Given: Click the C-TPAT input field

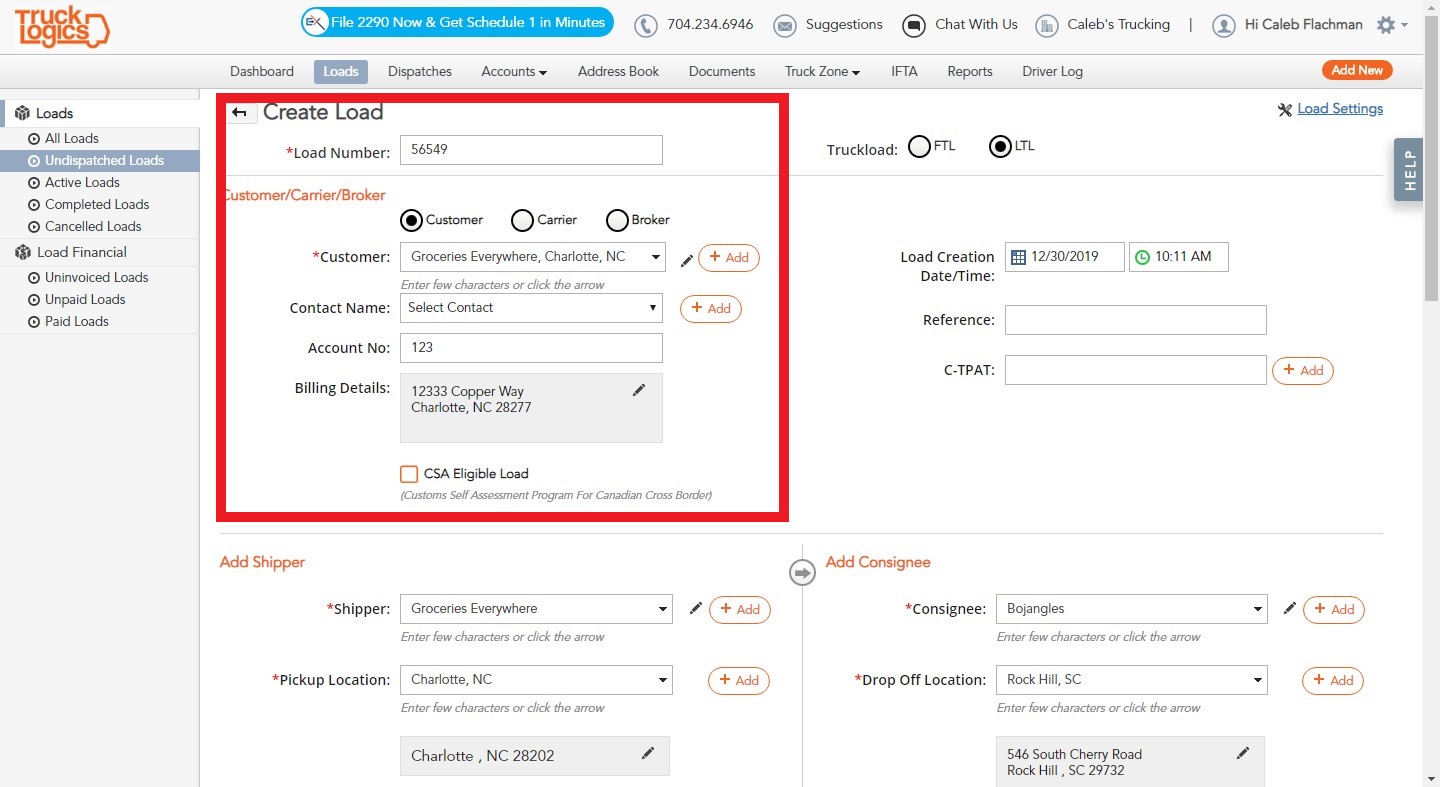Looking at the screenshot, I should pos(1136,370).
